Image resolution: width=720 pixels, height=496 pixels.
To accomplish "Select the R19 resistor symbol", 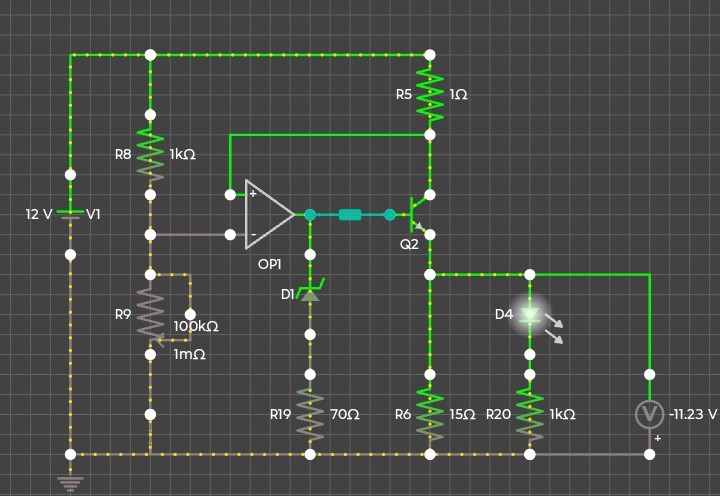I will click(x=310, y=414).
